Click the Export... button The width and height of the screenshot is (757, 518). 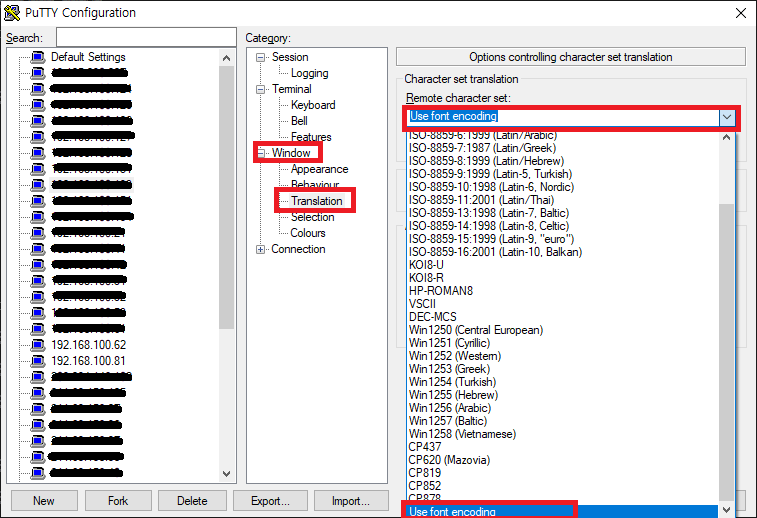pyautogui.click(x=270, y=501)
